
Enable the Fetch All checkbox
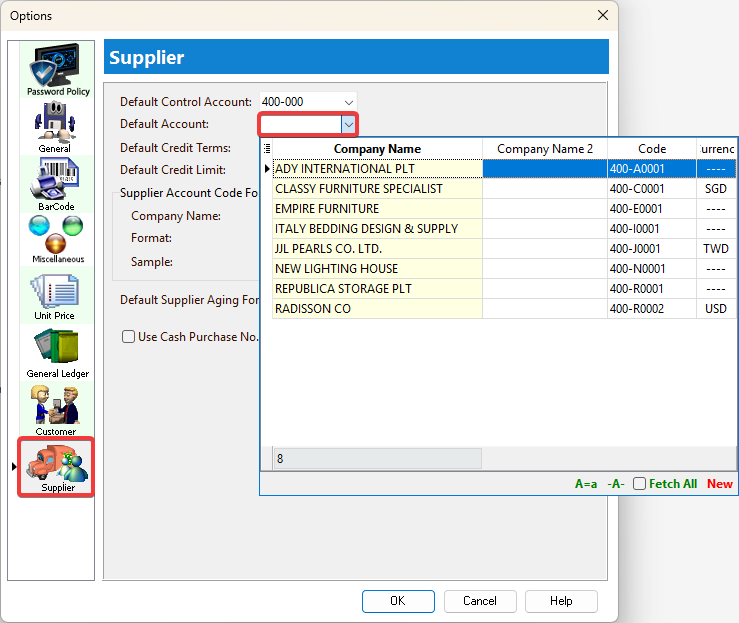tap(640, 484)
